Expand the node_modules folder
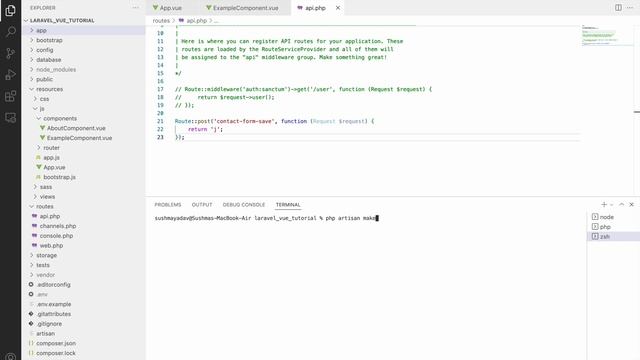 (83, 69)
